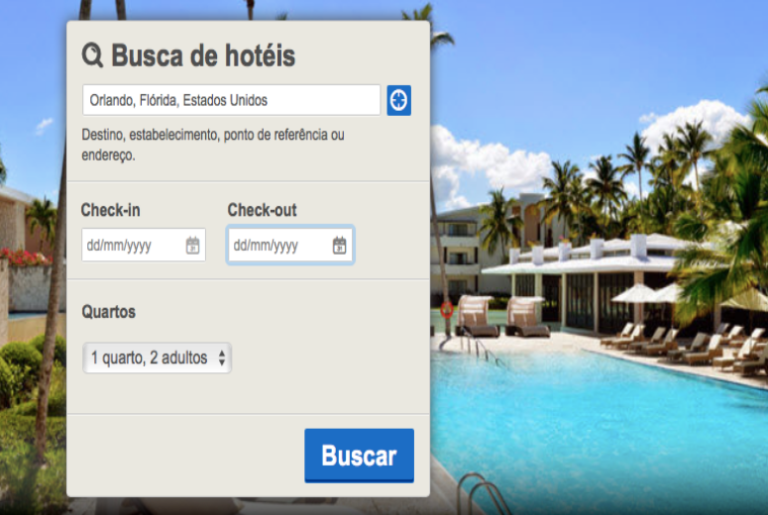Select the Check-in date field
This screenshot has width=768, height=515.
tap(144, 245)
